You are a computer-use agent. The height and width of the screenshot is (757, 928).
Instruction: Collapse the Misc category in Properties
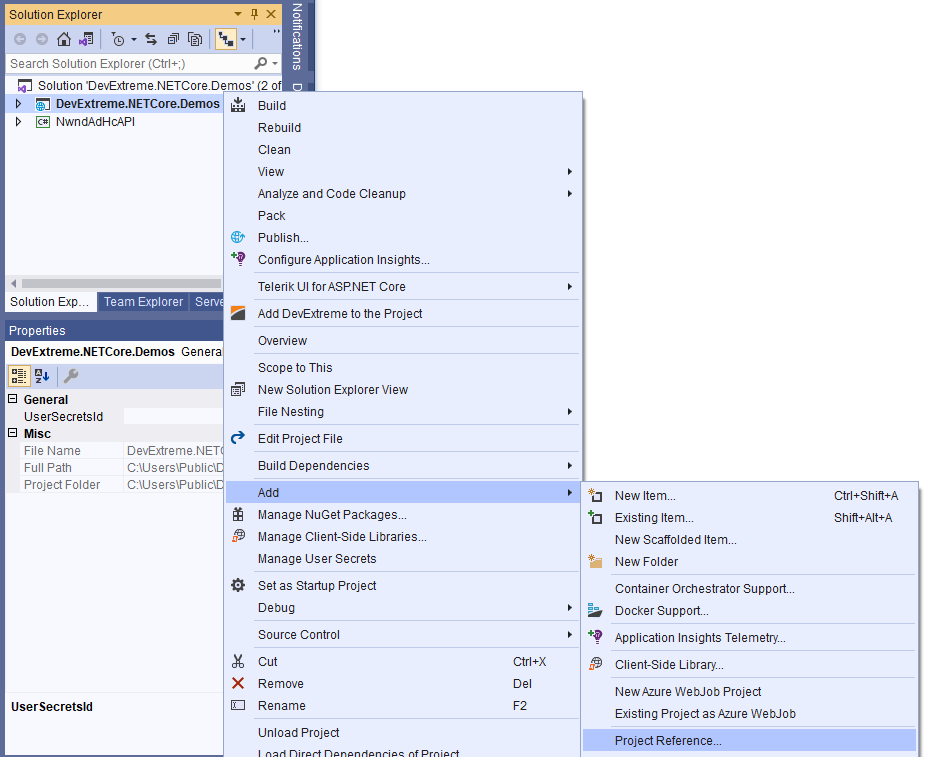pyautogui.click(x=12, y=433)
